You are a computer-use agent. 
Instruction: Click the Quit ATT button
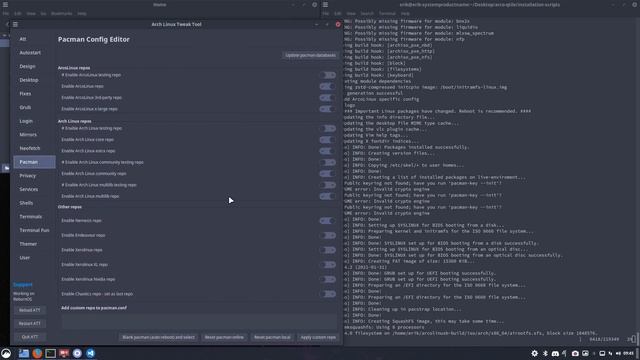[x=29, y=337]
